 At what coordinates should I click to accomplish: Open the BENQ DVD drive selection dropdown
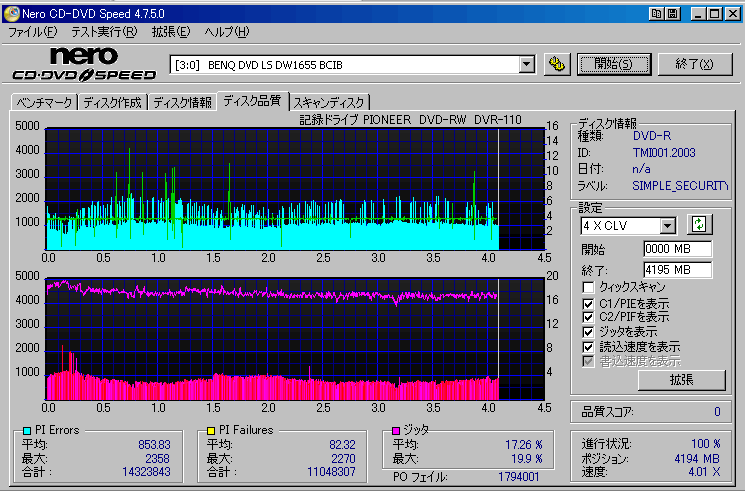pos(526,64)
